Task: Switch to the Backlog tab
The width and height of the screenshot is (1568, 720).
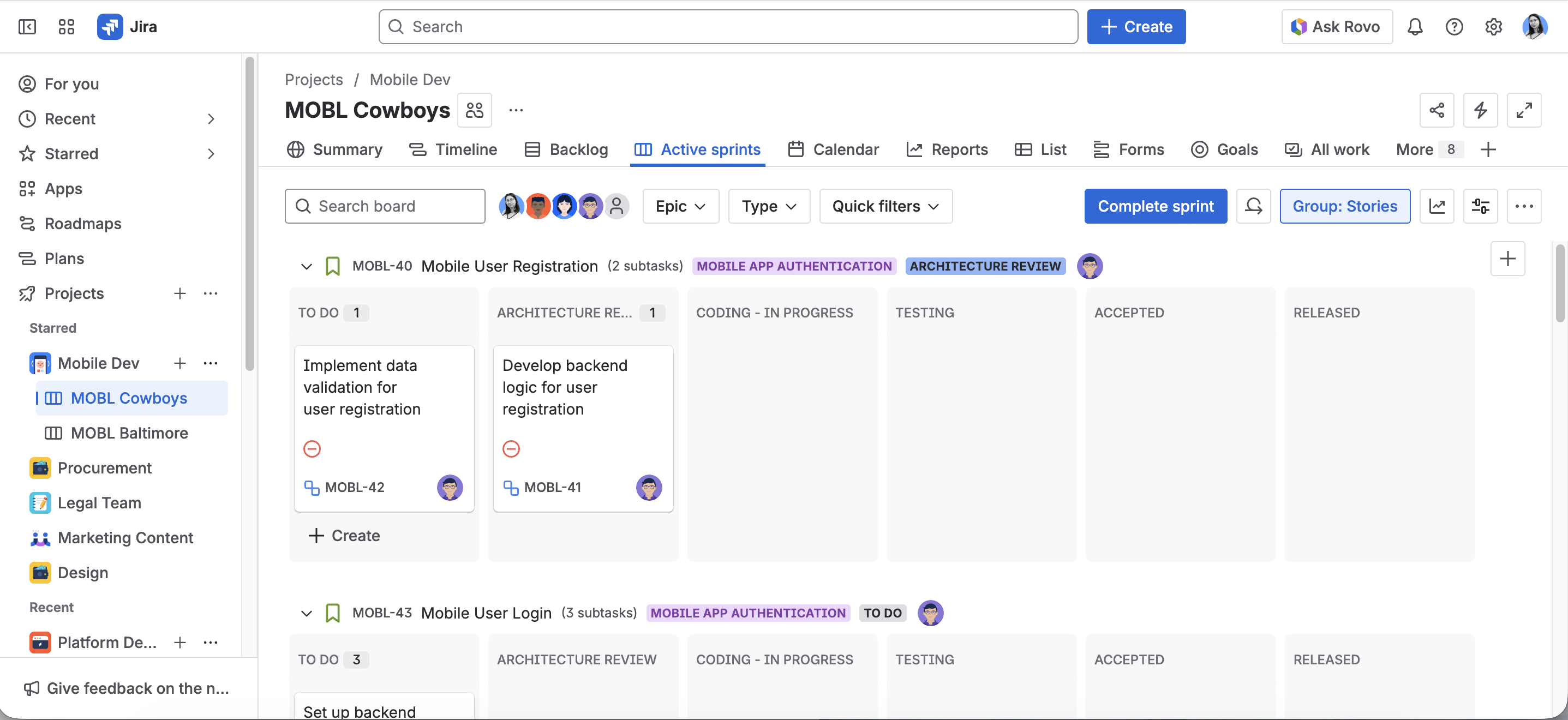Action: [566, 149]
